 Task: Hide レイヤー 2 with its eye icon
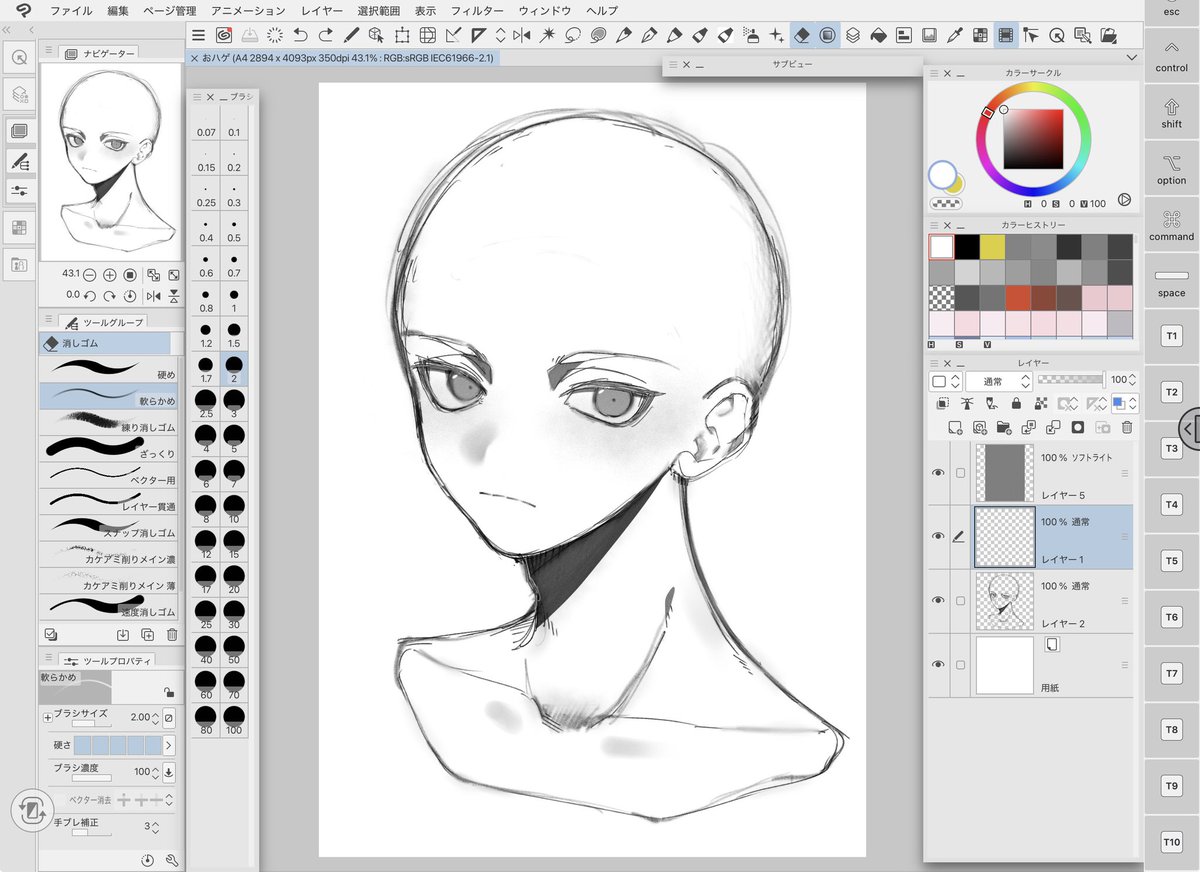[938, 600]
